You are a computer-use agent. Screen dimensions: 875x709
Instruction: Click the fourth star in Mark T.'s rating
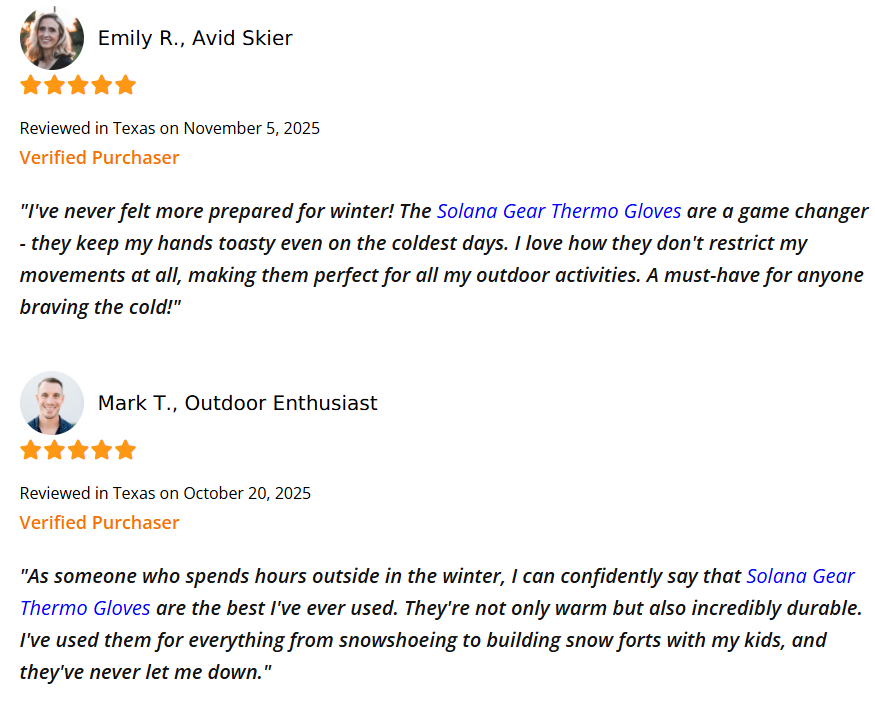click(101, 450)
